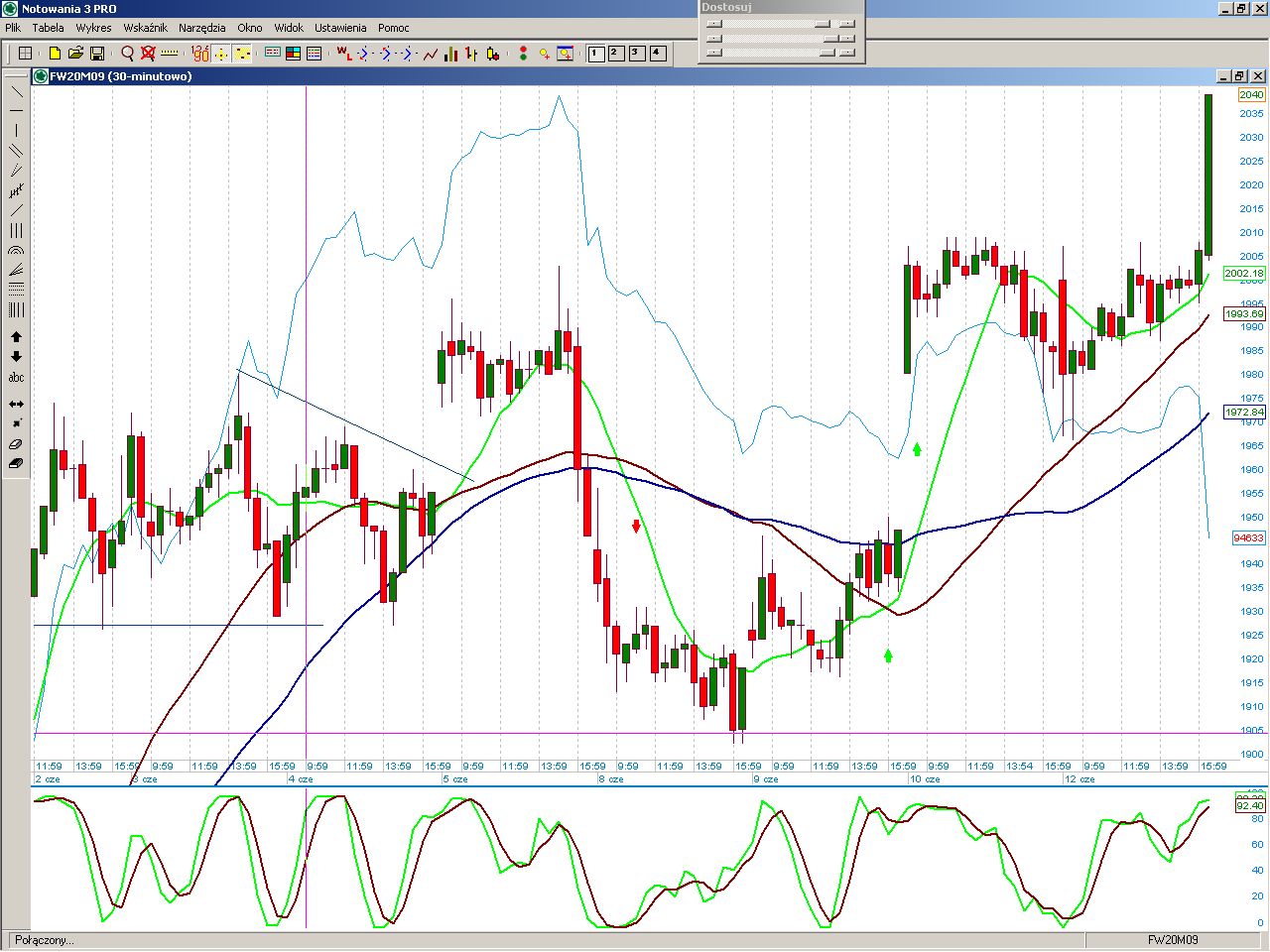Select the horizontal retracement lines tool
Screen dimensions: 1270x952
(16, 290)
